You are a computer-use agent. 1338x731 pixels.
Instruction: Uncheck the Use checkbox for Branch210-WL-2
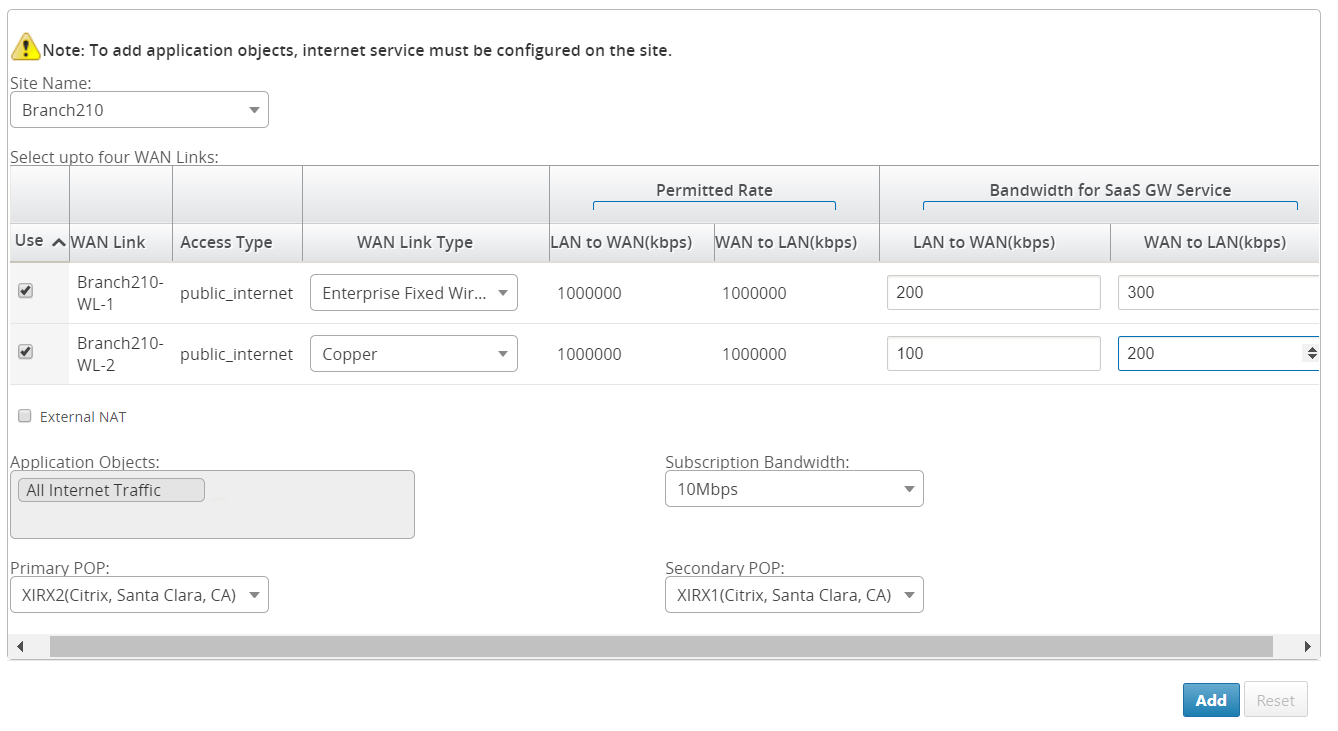pos(26,352)
